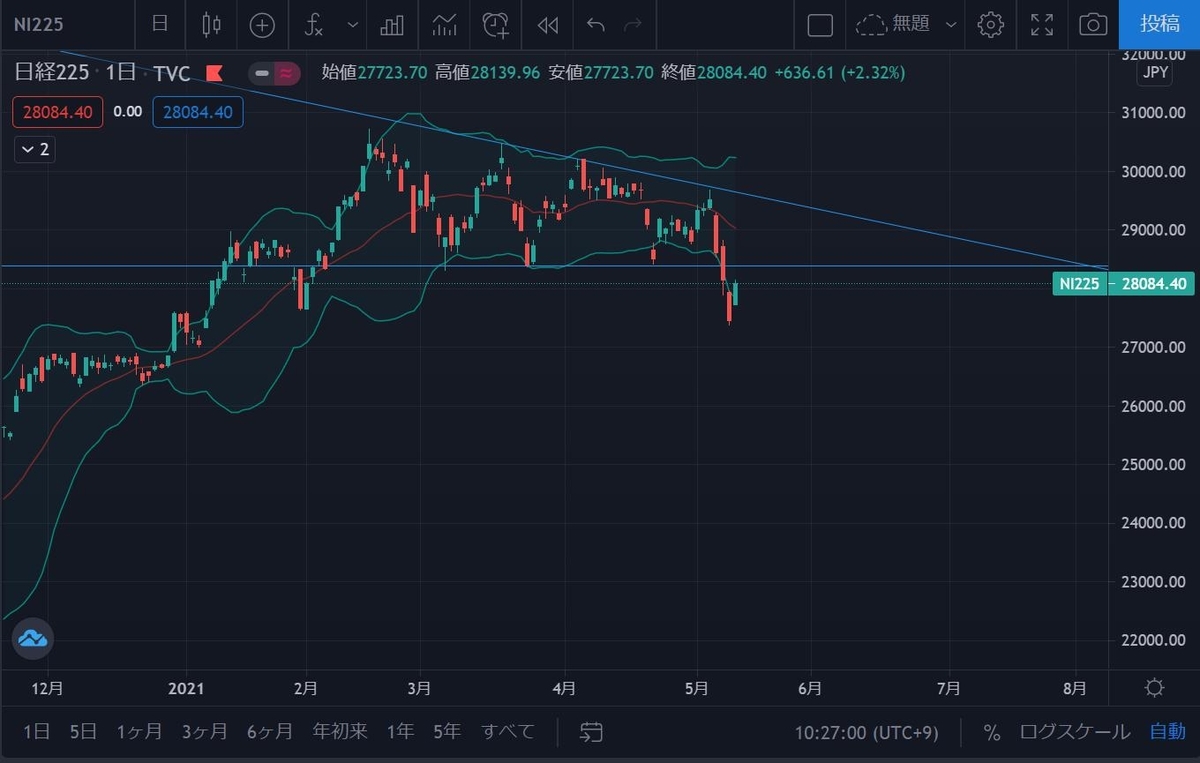Viewport: 1200px width, 763px height.
Task: Open the indicator templates icon
Action: point(444,25)
